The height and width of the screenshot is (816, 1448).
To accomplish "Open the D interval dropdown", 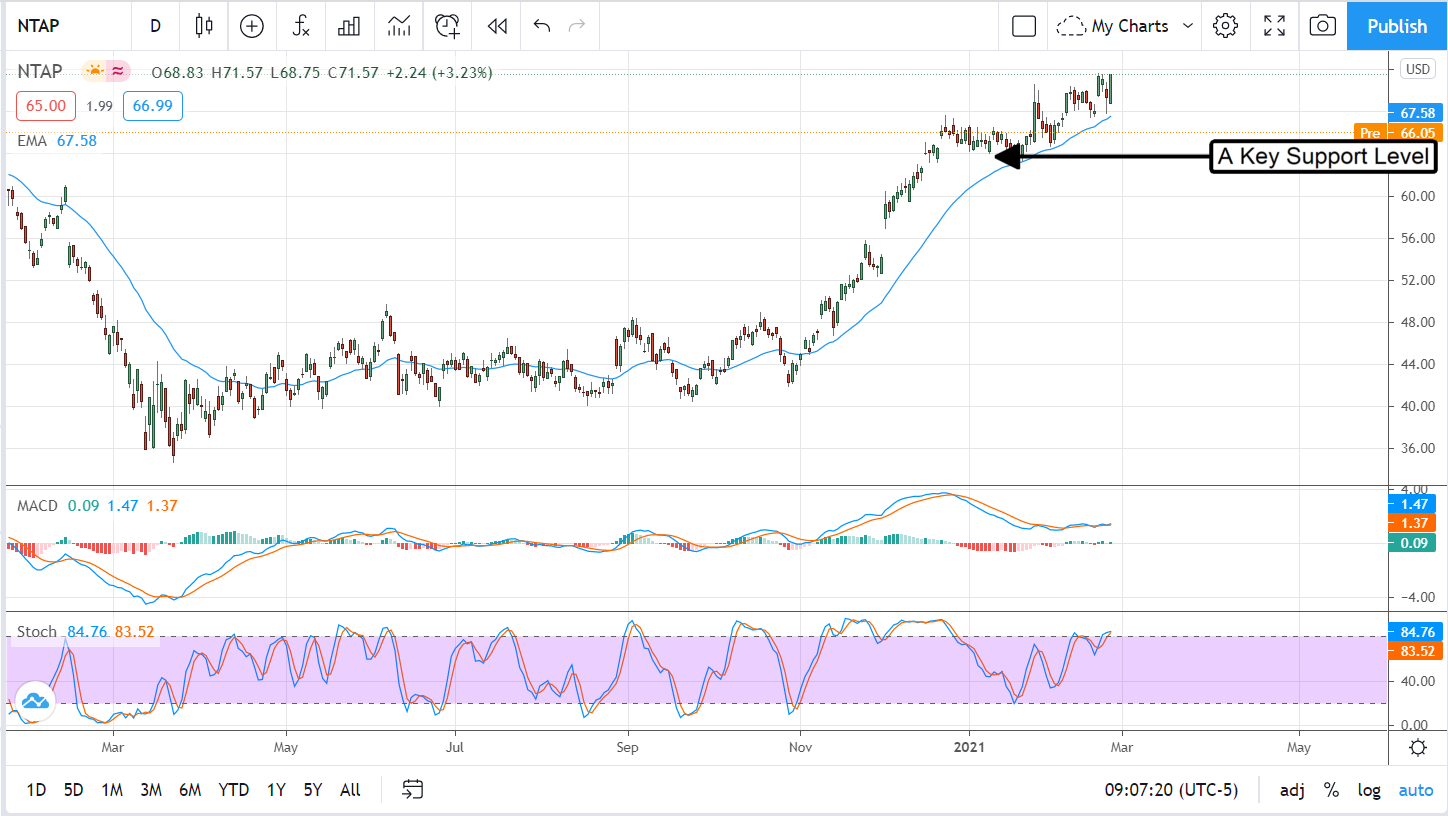I will pyautogui.click(x=155, y=26).
